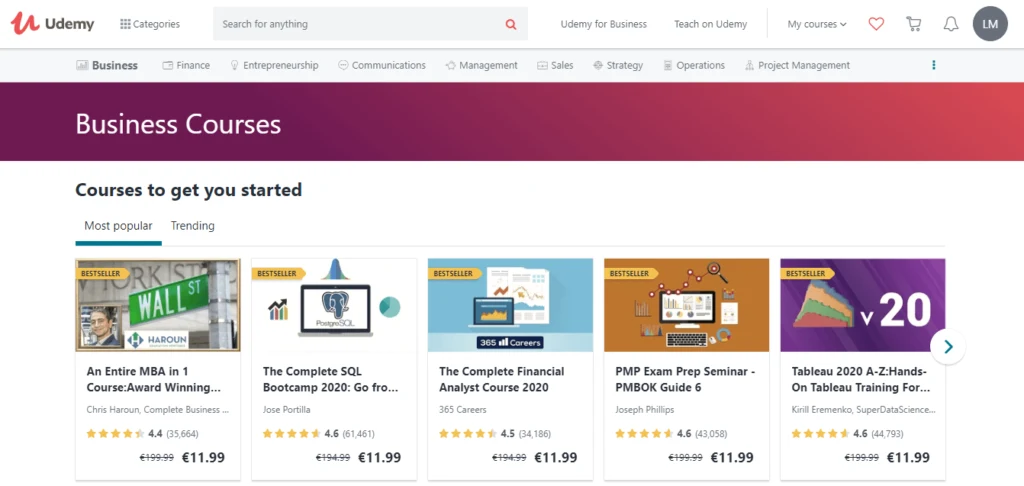1024x486 pixels.
Task: Open the notifications bell icon
Action: (951, 24)
